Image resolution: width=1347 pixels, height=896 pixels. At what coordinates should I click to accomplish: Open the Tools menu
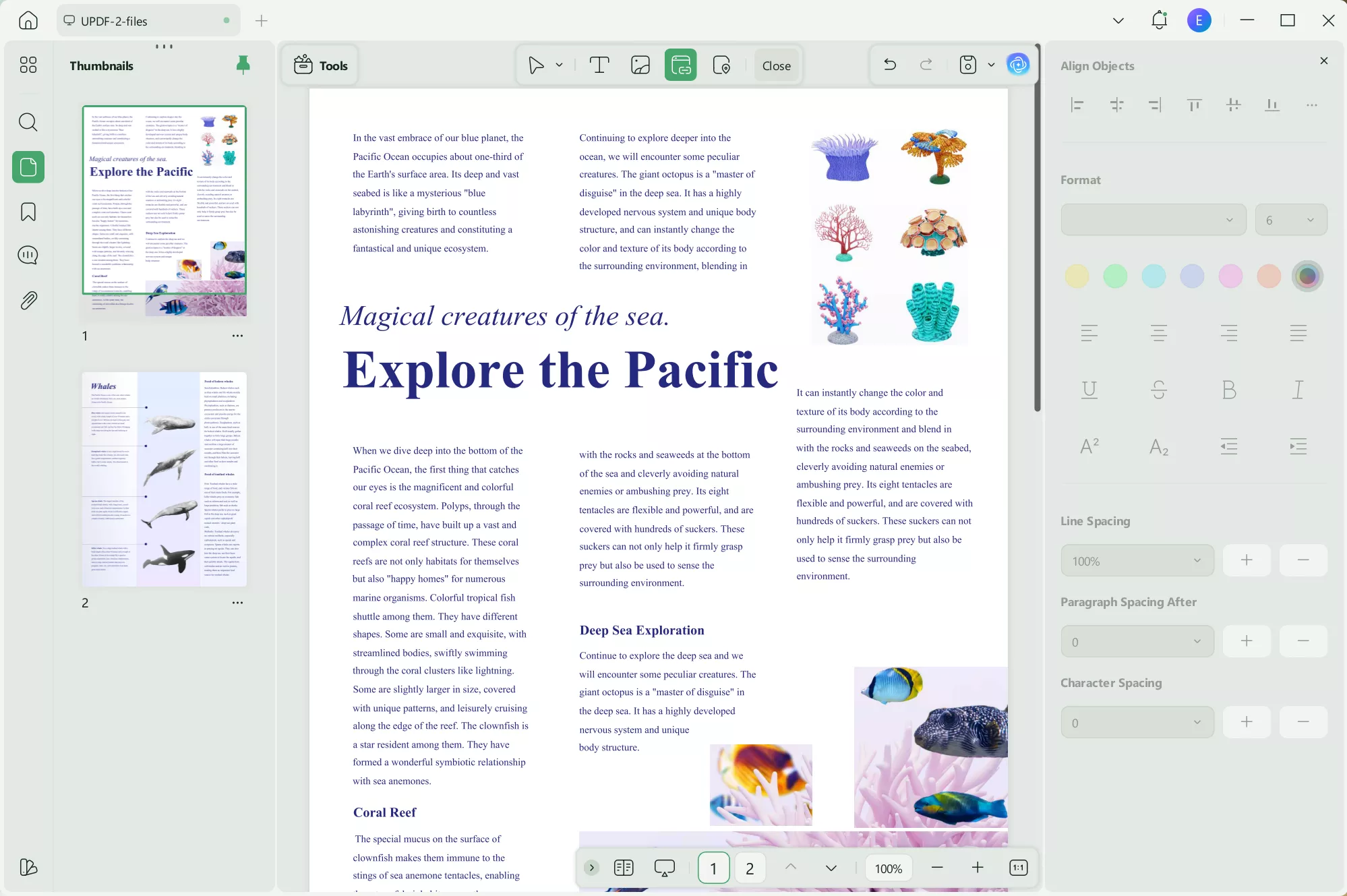pyautogui.click(x=321, y=65)
